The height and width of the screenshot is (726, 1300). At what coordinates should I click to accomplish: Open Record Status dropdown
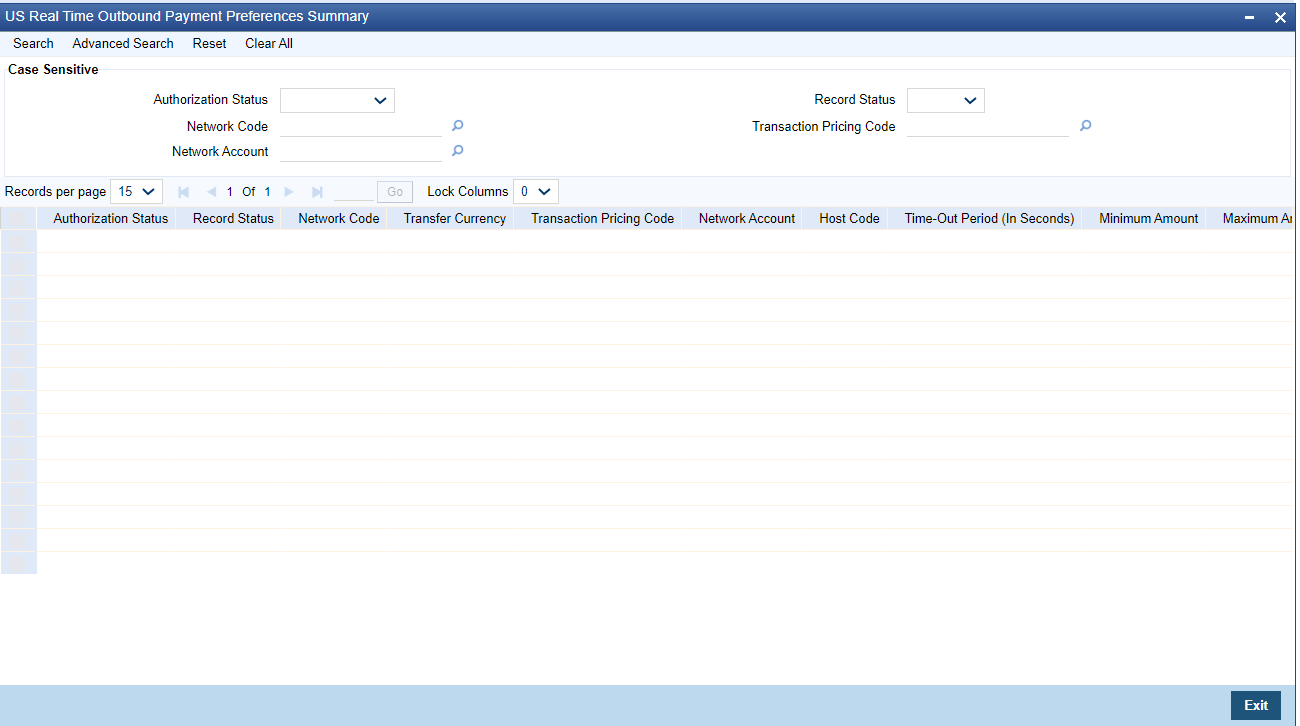pos(946,100)
